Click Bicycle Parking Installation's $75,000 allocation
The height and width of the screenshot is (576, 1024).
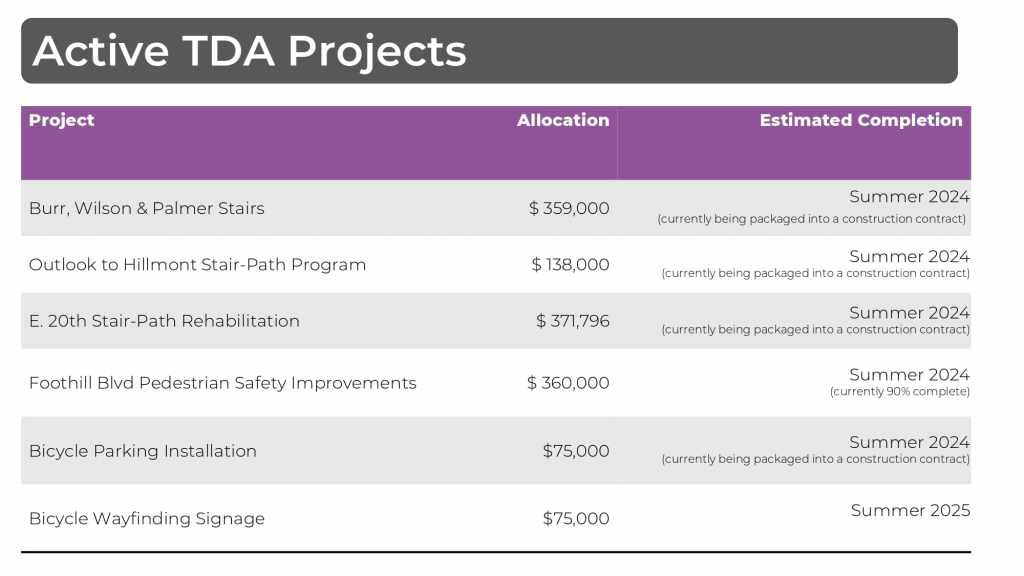pos(576,451)
